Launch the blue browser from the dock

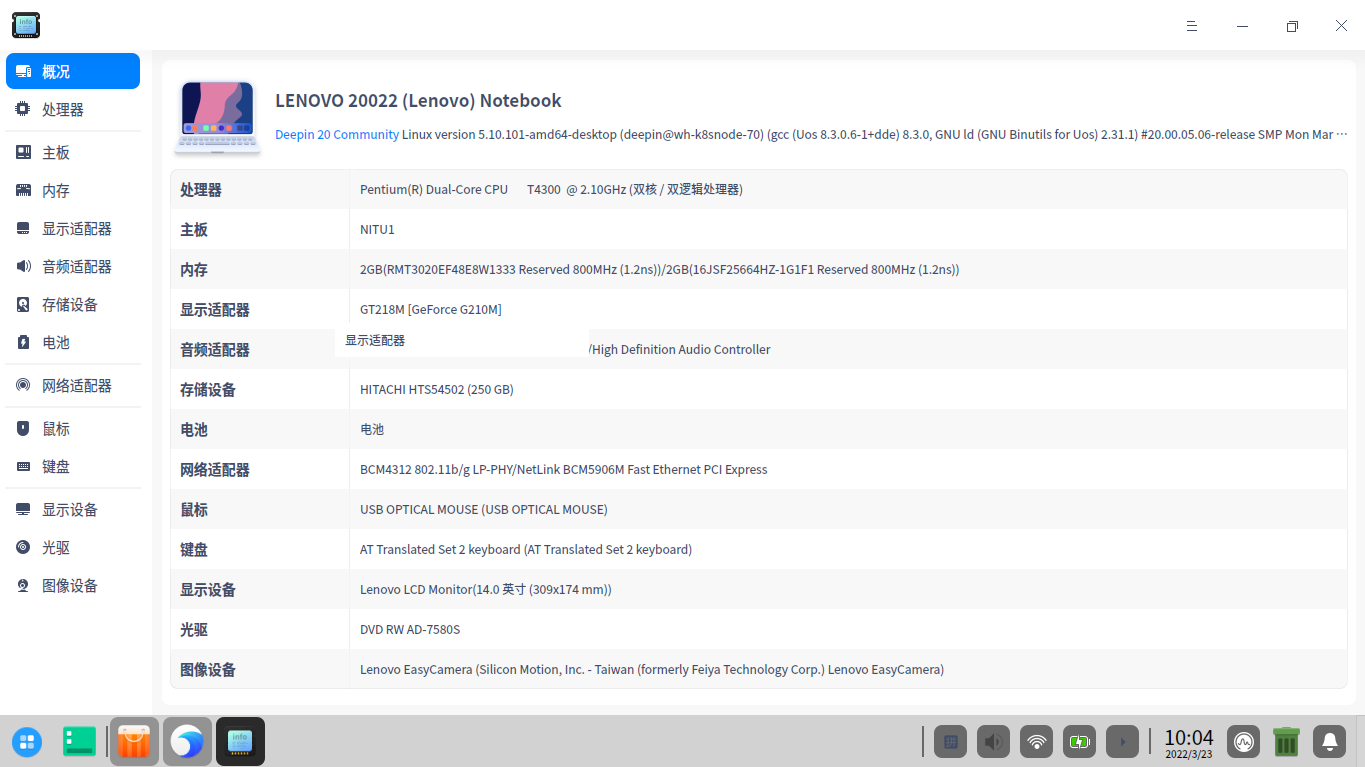click(187, 741)
